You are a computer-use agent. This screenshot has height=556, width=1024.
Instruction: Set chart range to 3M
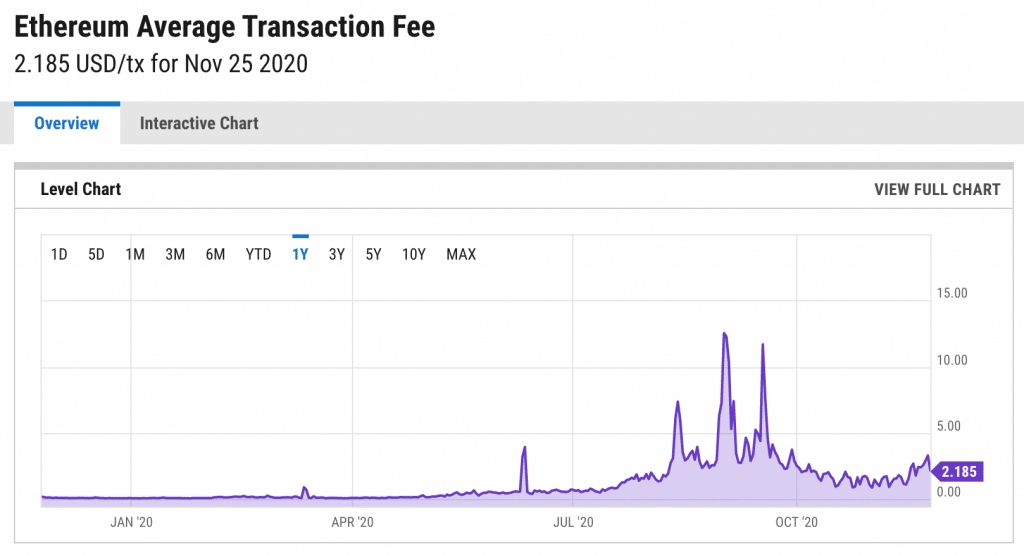(175, 255)
